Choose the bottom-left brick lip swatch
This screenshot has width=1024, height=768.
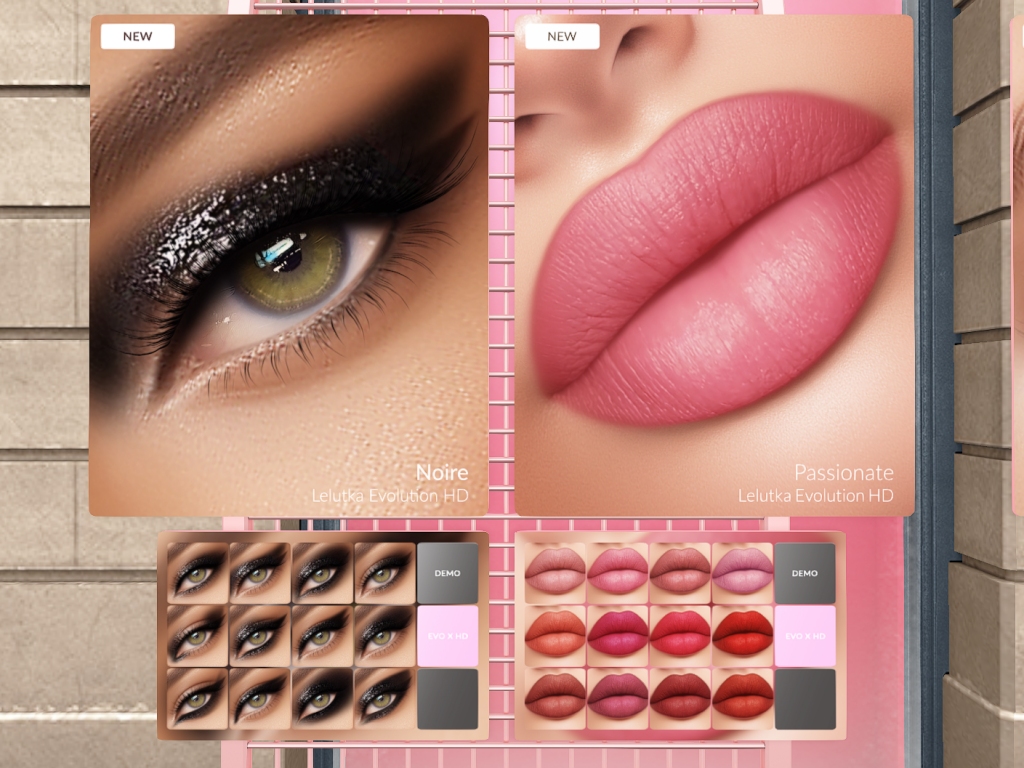[x=555, y=698]
